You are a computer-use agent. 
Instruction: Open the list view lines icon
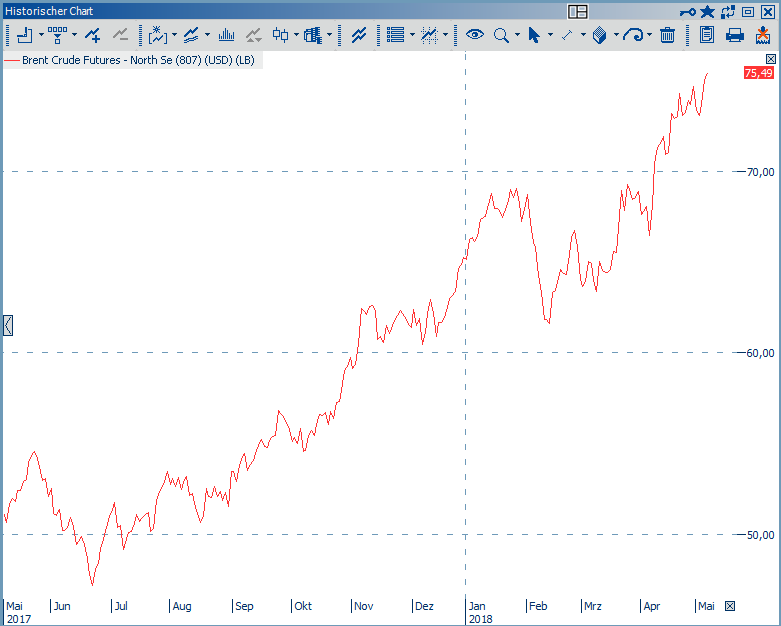click(x=396, y=35)
